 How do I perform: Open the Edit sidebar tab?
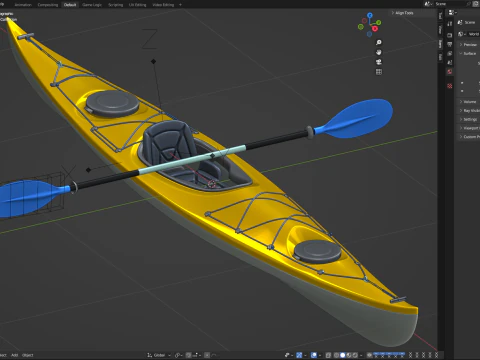click(x=440, y=57)
